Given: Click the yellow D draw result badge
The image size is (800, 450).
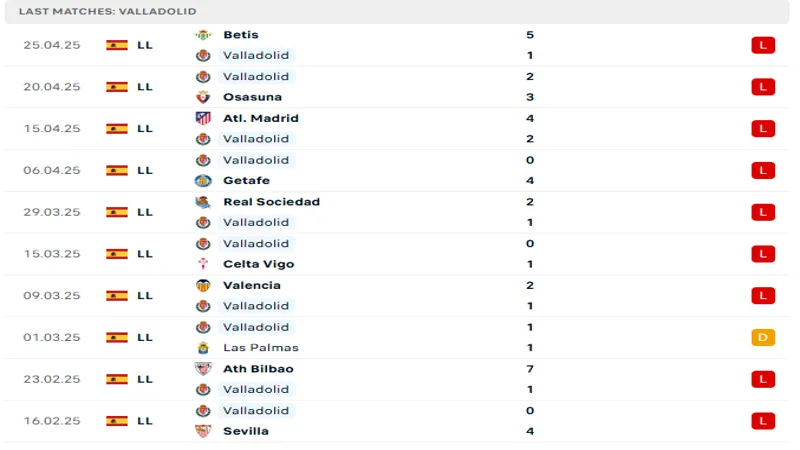Looking at the screenshot, I should (x=763, y=337).
